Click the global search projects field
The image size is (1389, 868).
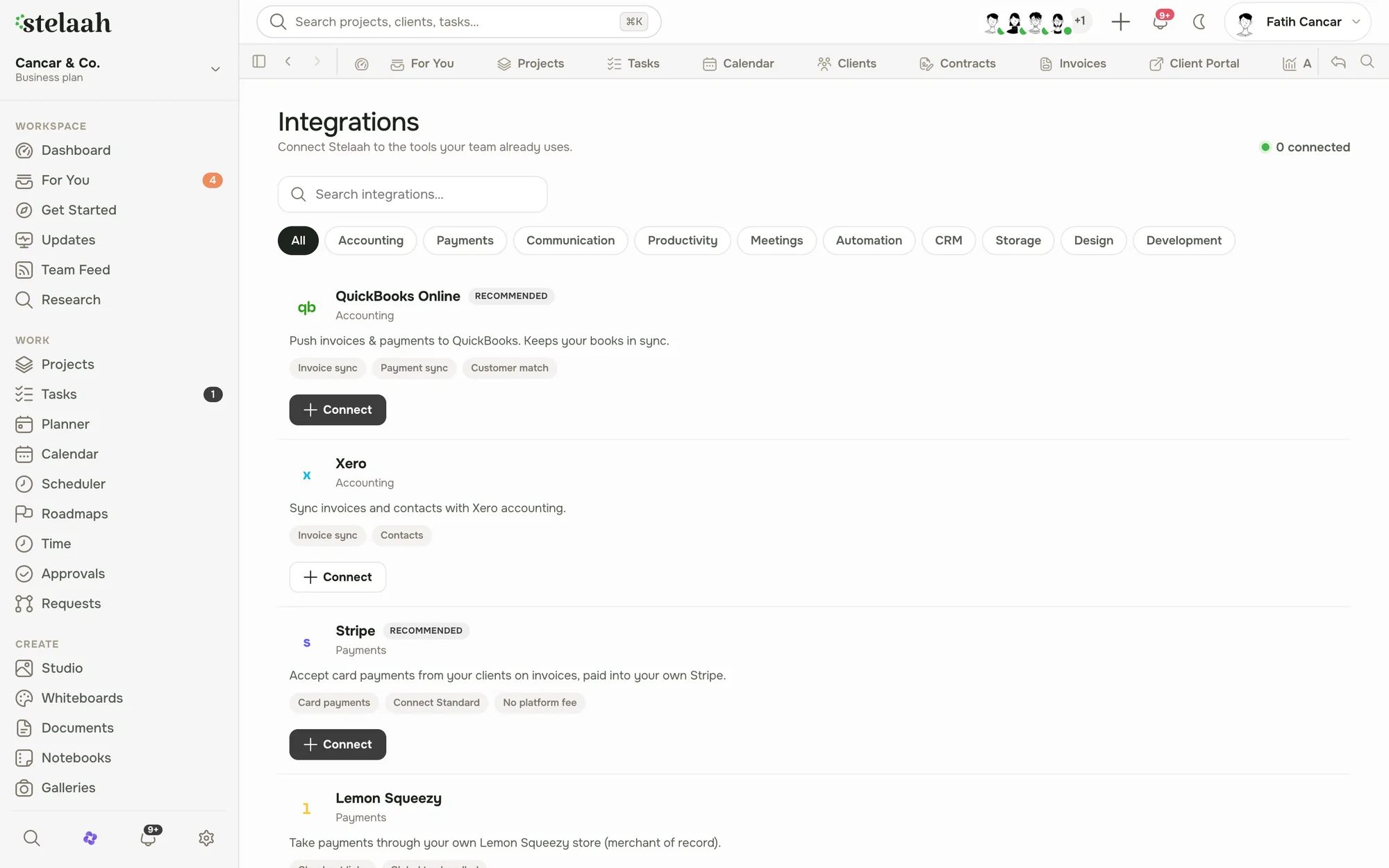point(458,22)
